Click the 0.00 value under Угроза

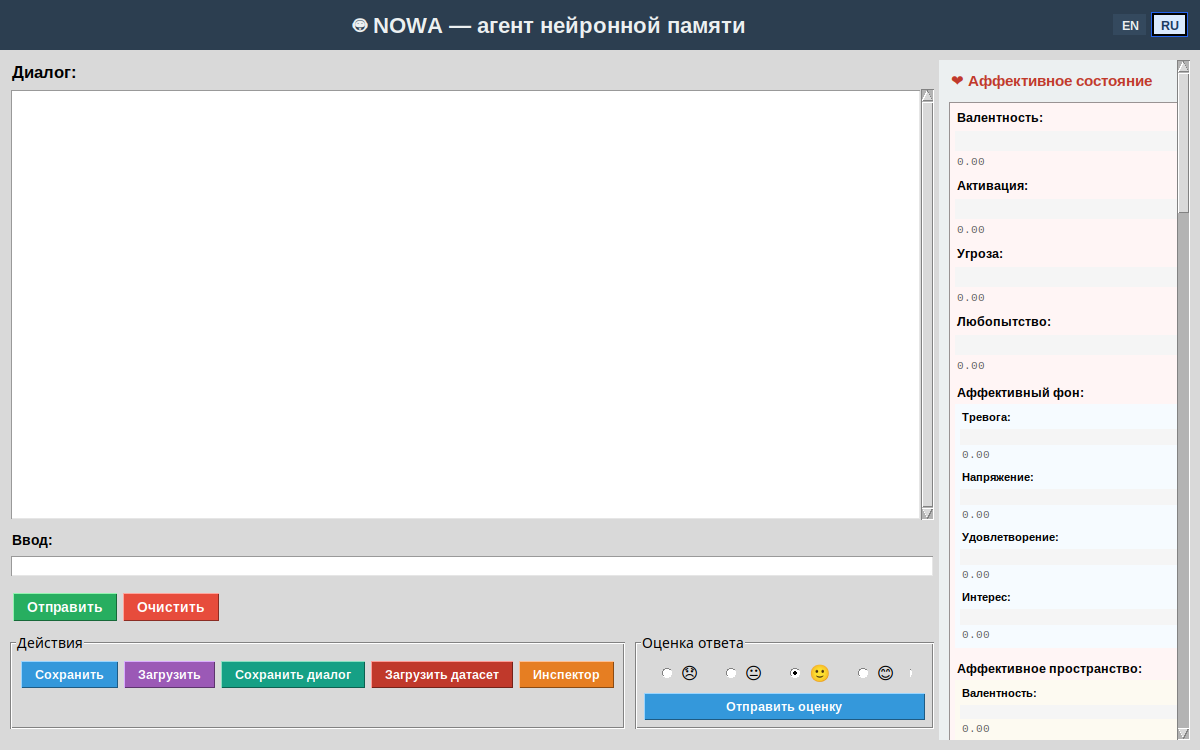coord(971,298)
